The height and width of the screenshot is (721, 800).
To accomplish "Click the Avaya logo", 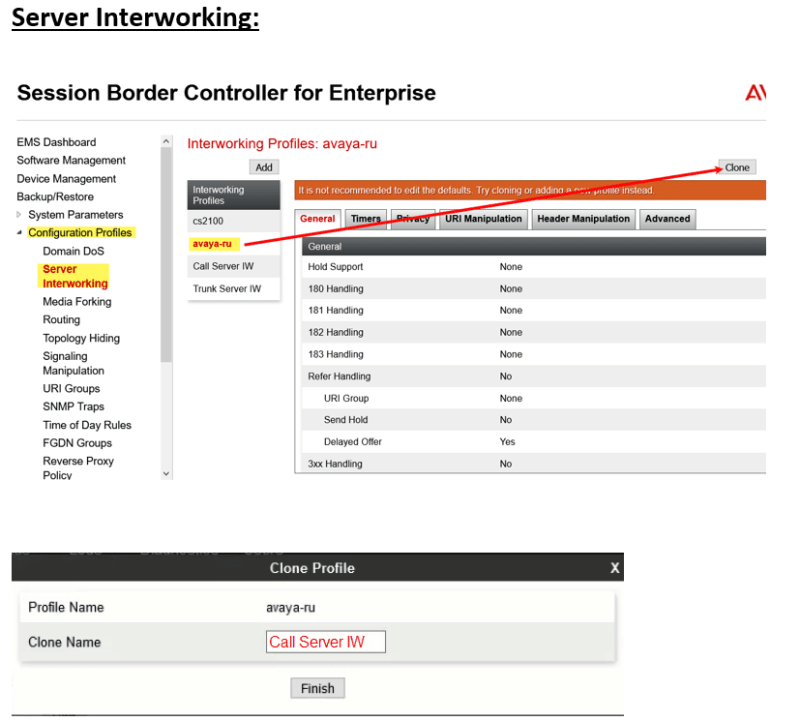I will coord(755,93).
